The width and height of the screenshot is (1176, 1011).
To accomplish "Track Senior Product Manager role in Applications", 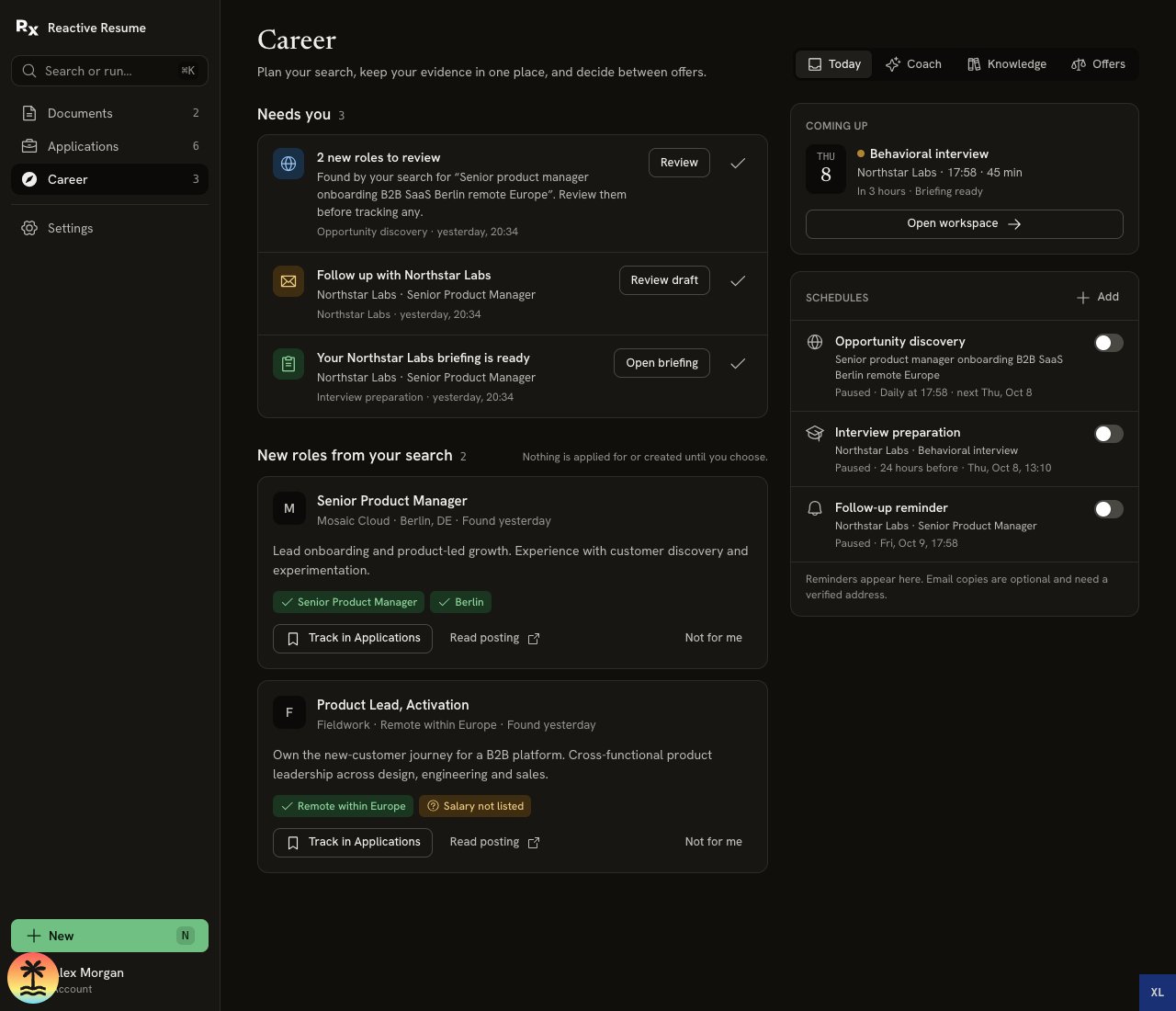I will click(x=353, y=638).
